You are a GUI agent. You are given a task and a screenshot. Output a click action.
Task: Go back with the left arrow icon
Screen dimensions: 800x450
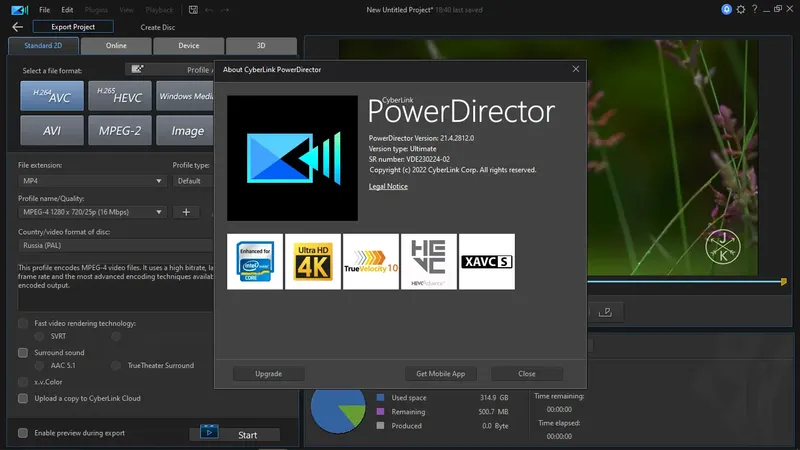[17, 27]
